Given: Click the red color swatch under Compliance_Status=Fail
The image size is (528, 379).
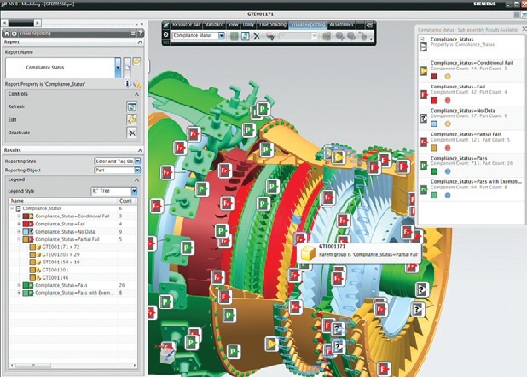Looking at the screenshot, I should coord(434,100).
